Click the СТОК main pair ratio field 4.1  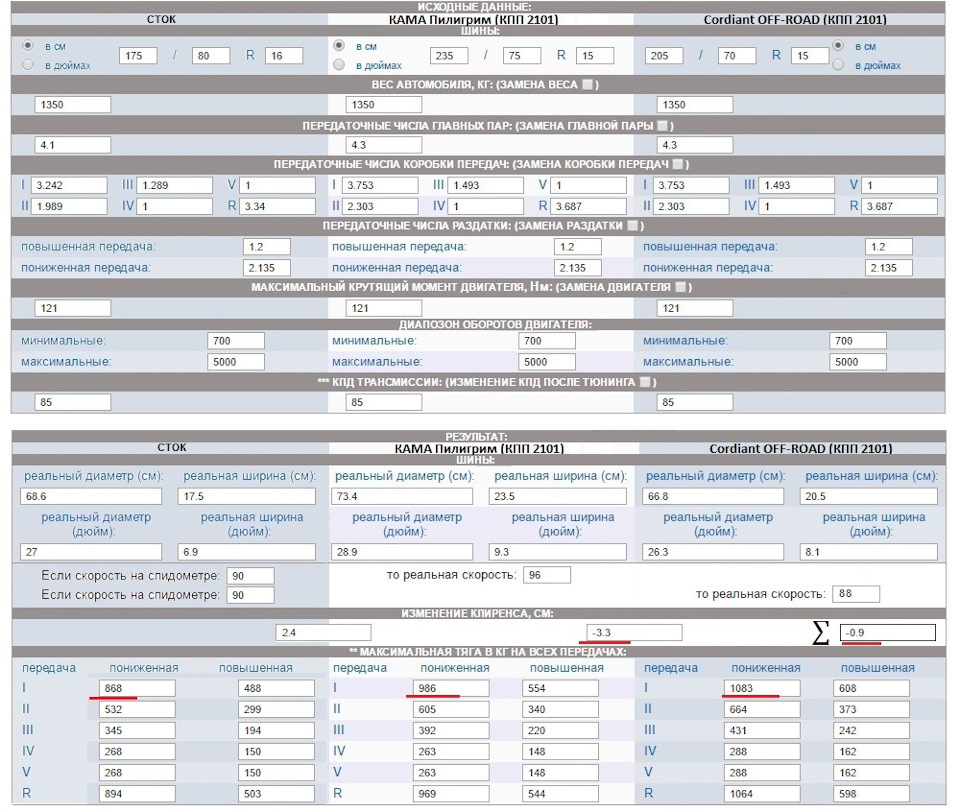[73, 145]
